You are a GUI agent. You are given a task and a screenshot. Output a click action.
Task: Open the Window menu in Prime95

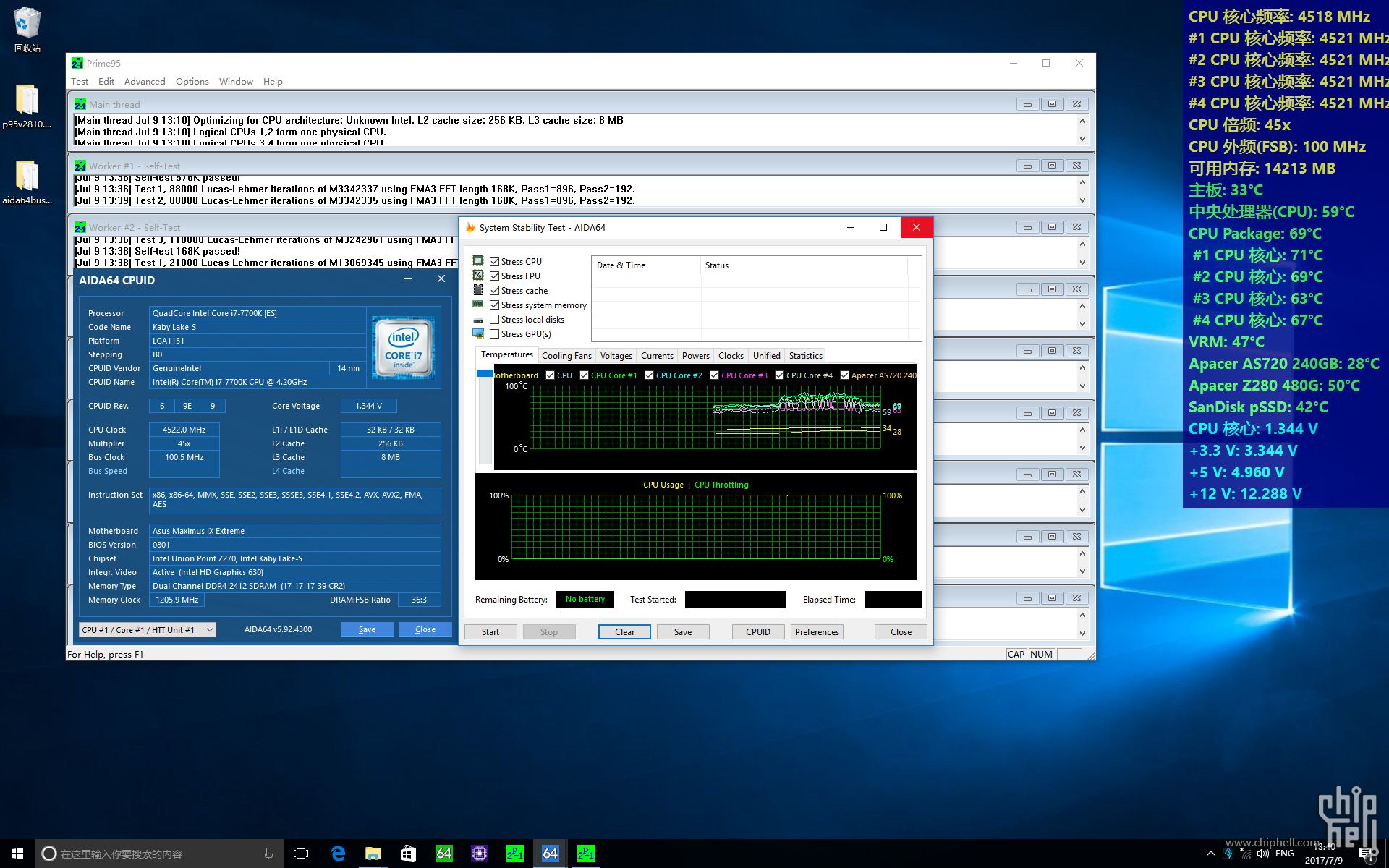[x=236, y=82]
